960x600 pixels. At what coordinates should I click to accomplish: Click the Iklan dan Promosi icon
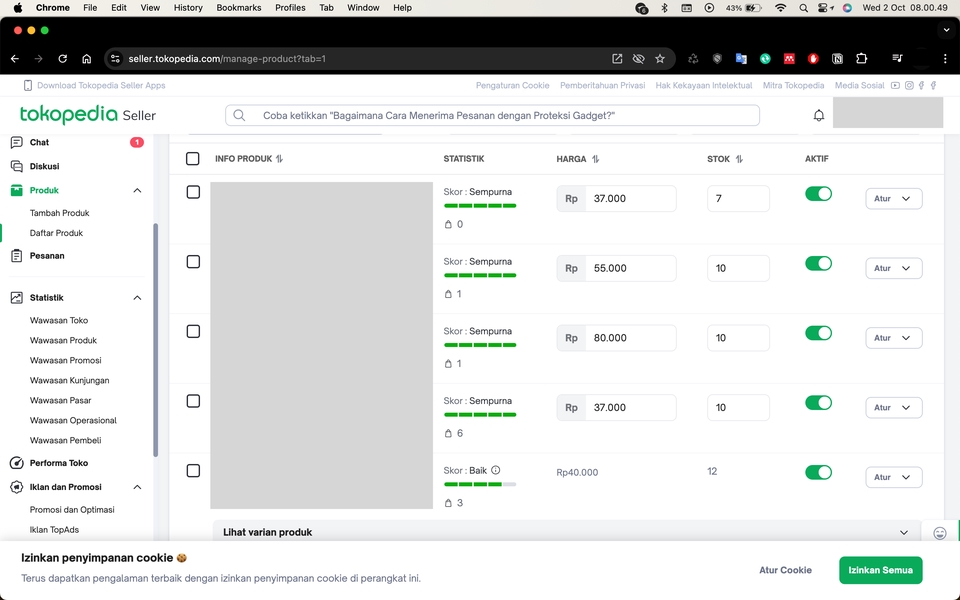[x=17, y=487]
